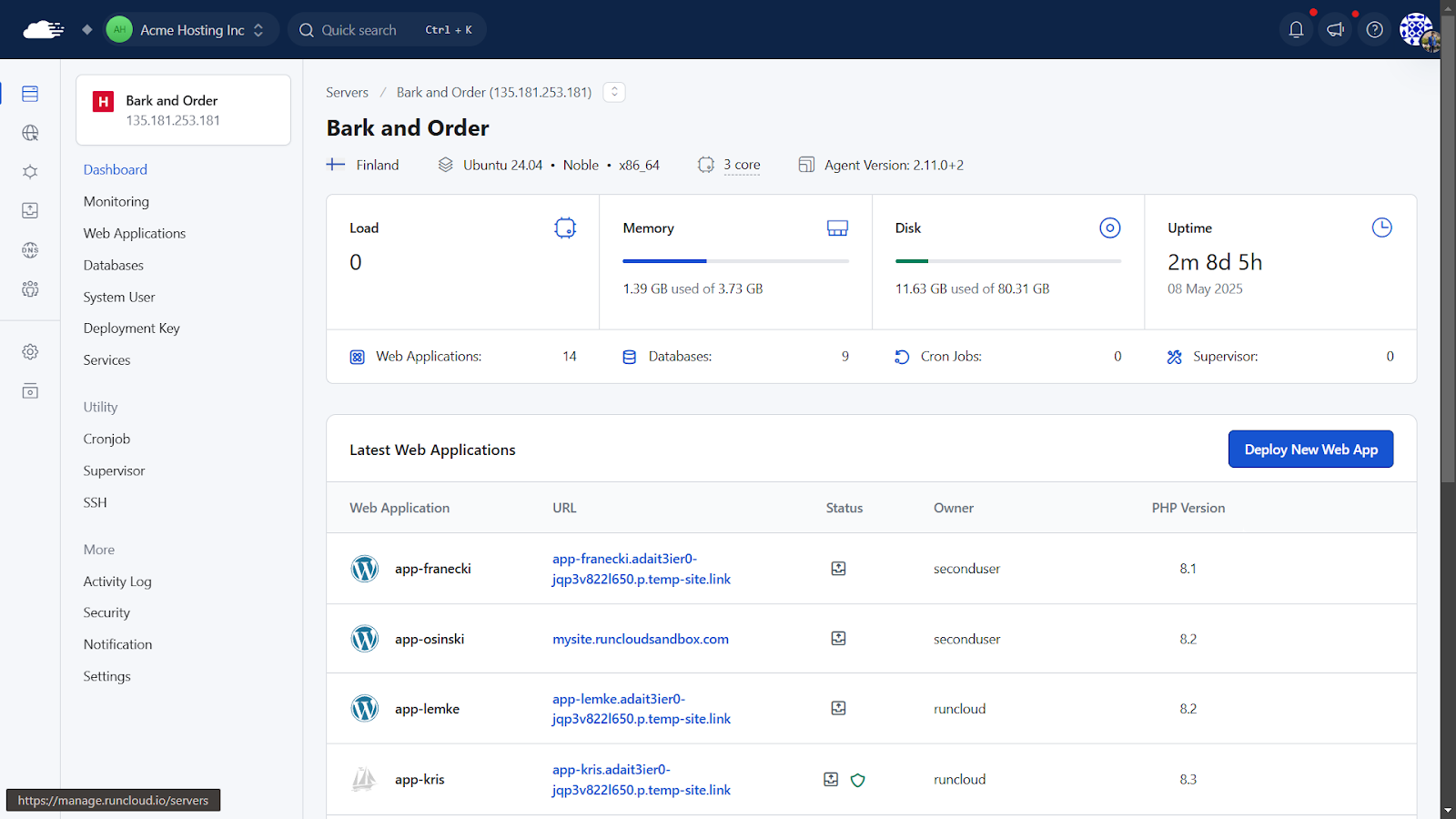Image resolution: width=1456 pixels, height=819 pixels.
Task: Open the server switcher beside breadcrumb
Action: tap(614, 92)
